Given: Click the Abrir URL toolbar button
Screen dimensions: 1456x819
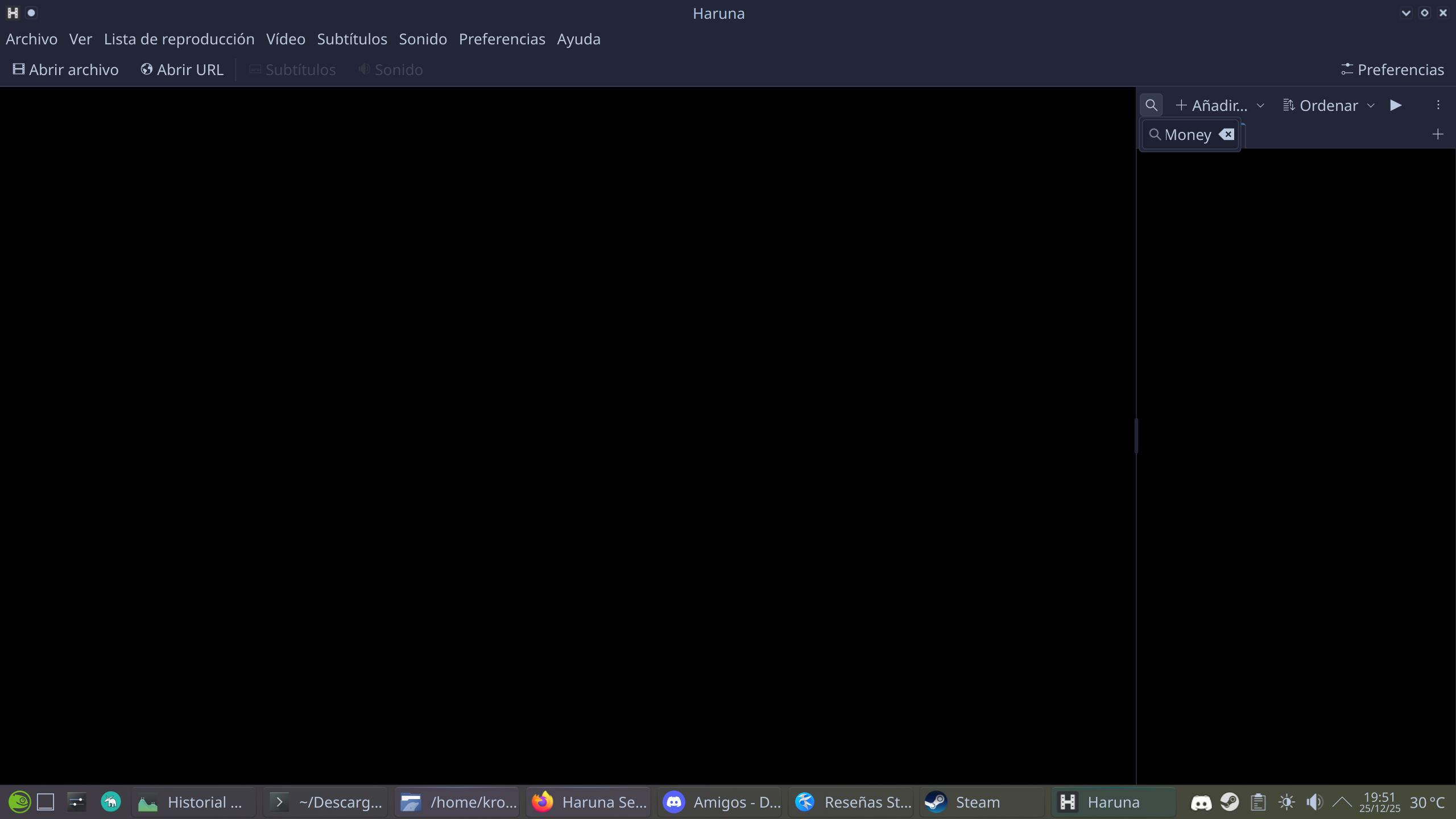Looking at the screenshot, I should pos(182,69).
